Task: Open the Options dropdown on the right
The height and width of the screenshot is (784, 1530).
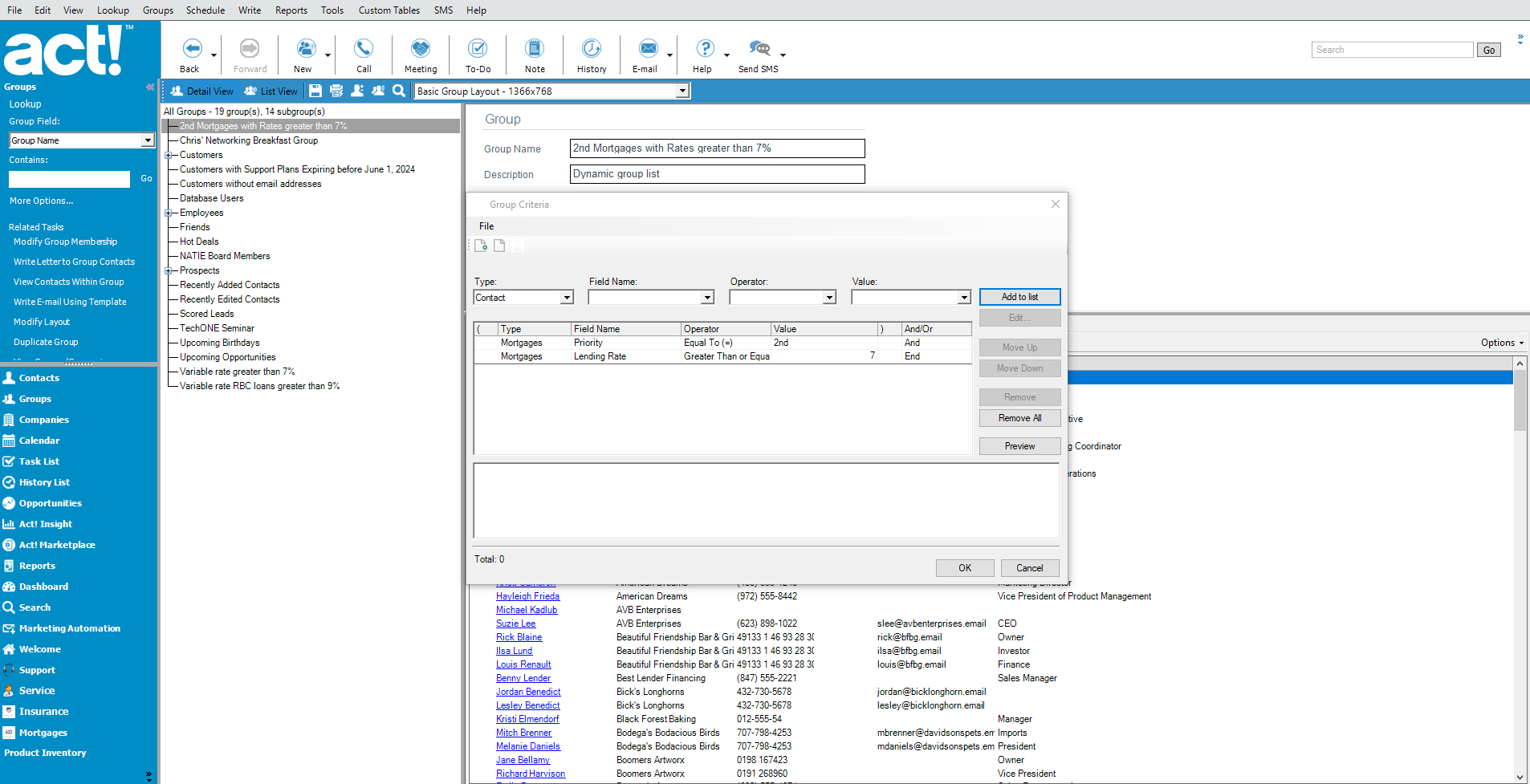Action: (1502, 343)
